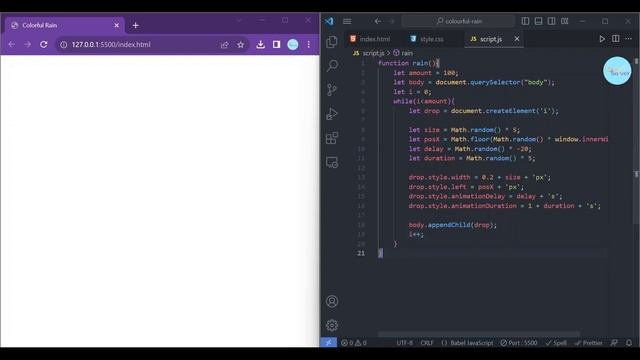Viewport: 640px width, 360px height.
Task: Open the Remote Explorer view
Action: pos(332,162)
